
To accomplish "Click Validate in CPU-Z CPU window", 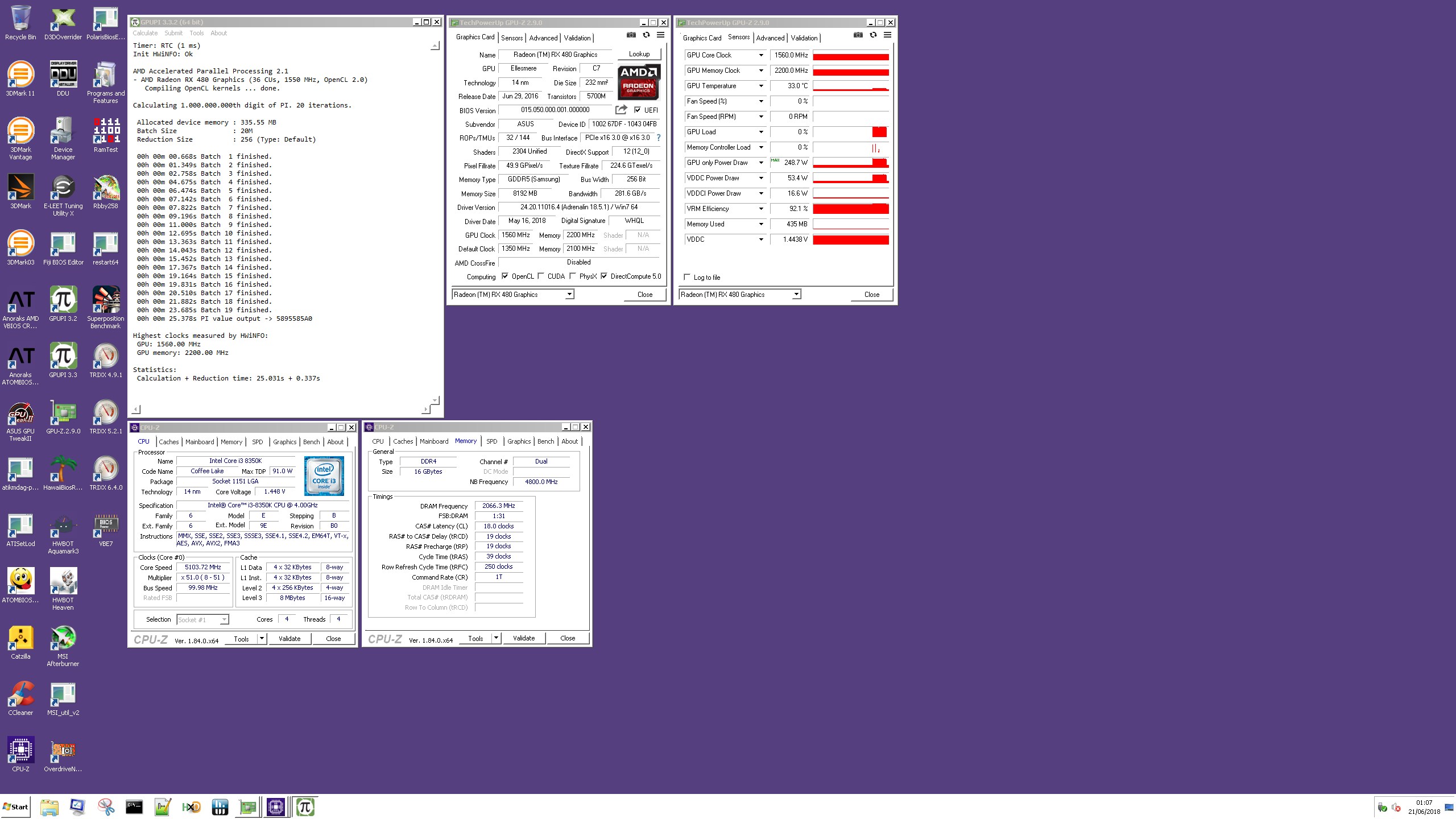I will 289,639.
